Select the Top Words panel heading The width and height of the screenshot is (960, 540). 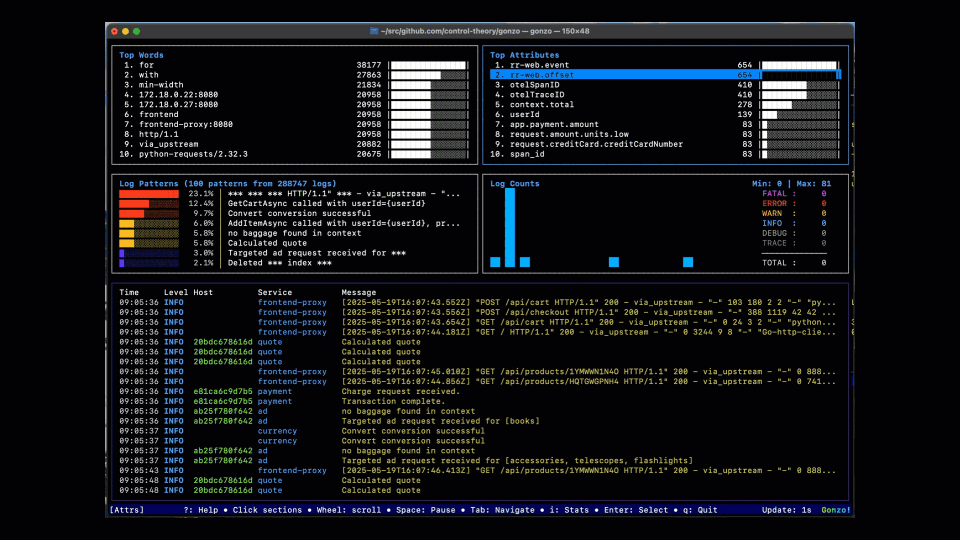tap(141, 55)
